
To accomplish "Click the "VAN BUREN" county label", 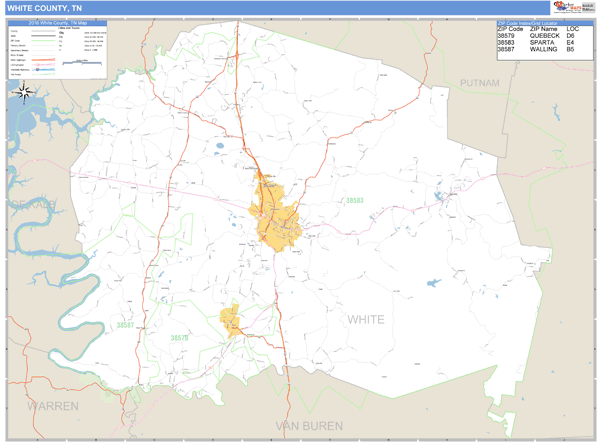I will coord(309,426).
